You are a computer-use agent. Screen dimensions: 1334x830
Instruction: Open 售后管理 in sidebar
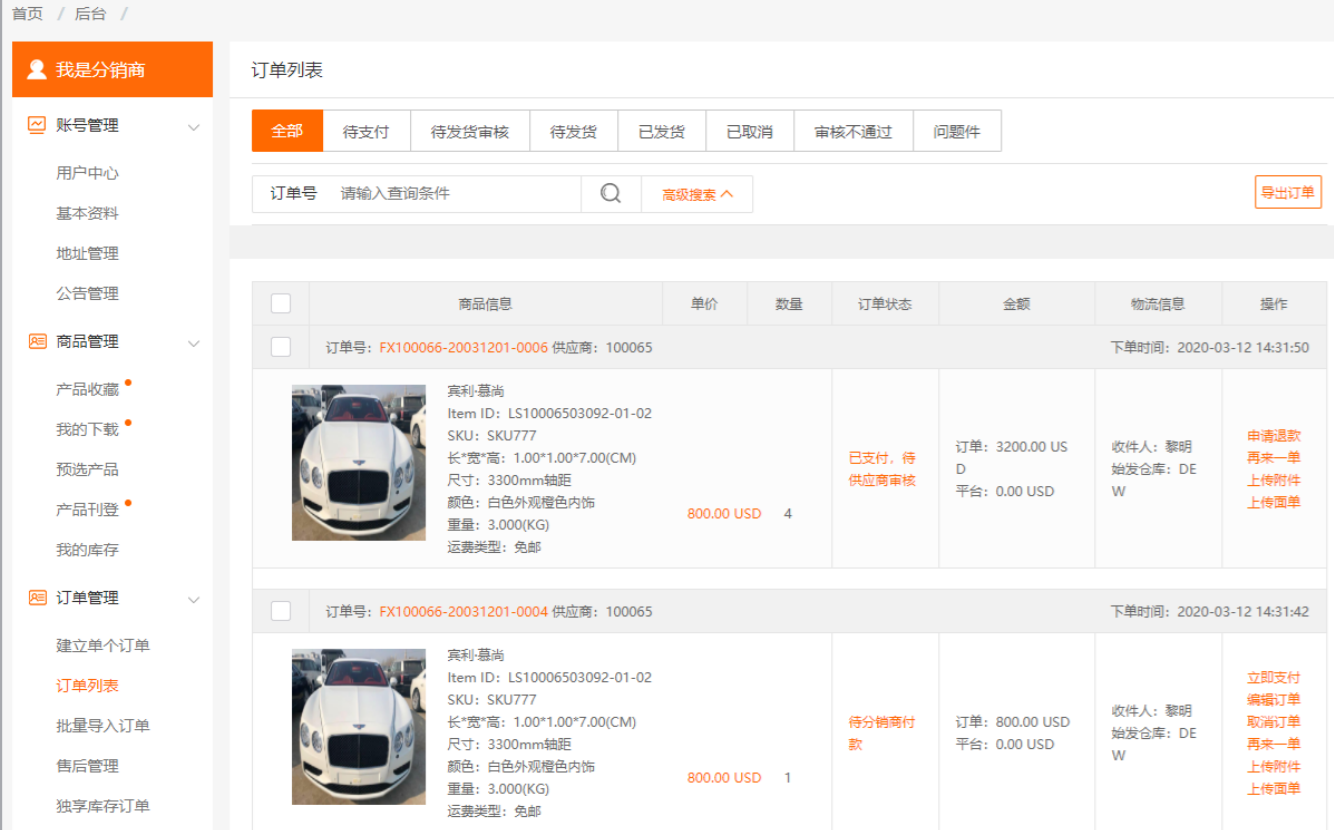87,765
